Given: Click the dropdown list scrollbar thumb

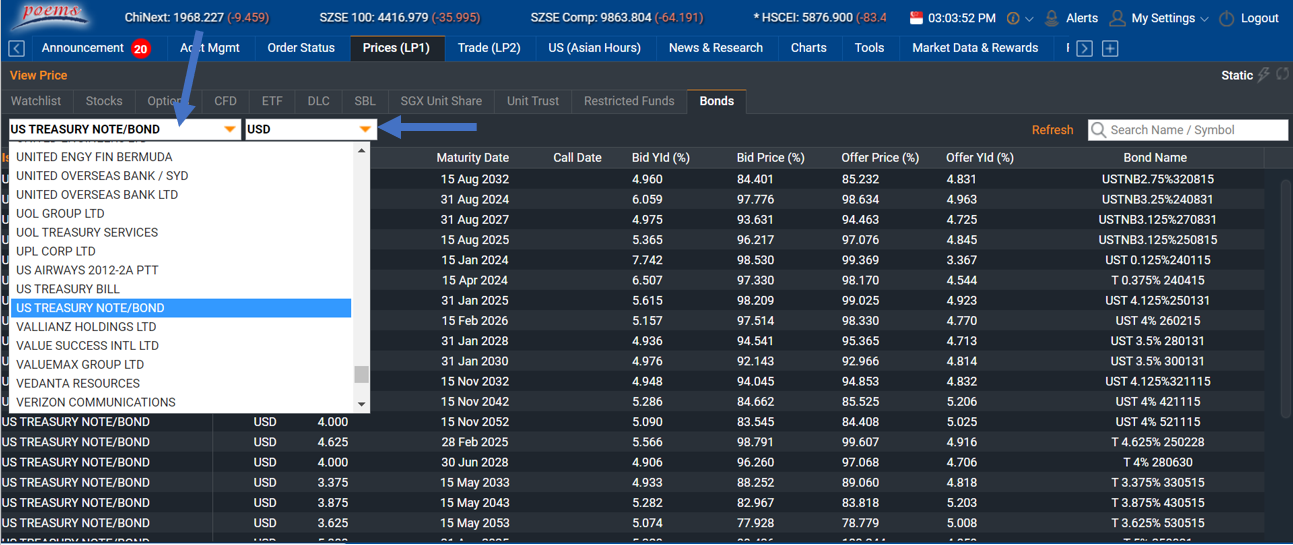Looking at the screenshot, I should tap(362, 374).
